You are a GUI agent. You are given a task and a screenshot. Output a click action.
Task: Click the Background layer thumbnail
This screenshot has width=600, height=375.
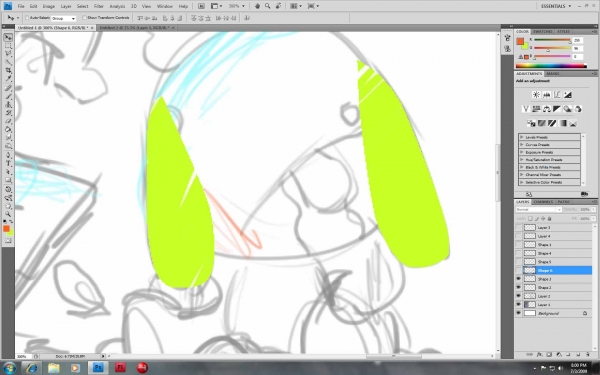[530, 313]
